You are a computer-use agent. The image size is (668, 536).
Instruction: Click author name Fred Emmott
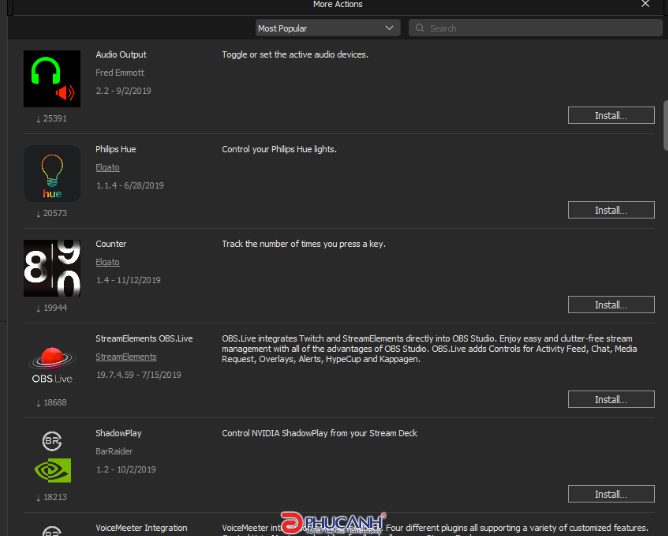coord(120,73)
